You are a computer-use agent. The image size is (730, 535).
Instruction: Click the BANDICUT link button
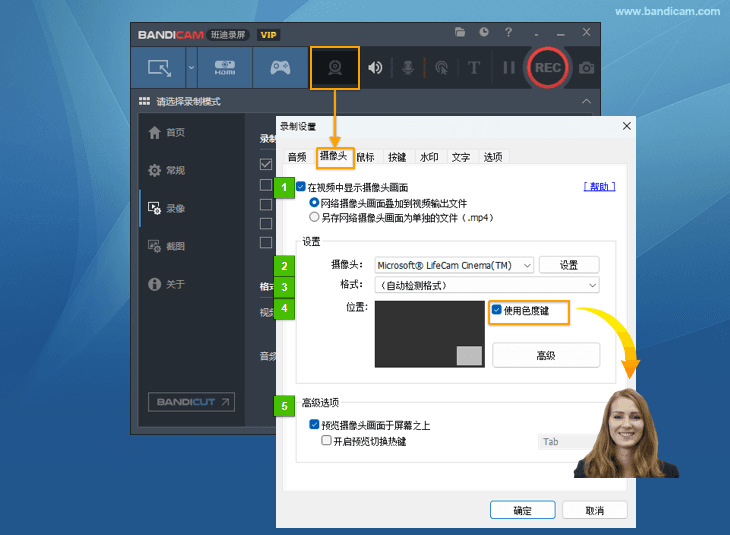tap(191, 402)
